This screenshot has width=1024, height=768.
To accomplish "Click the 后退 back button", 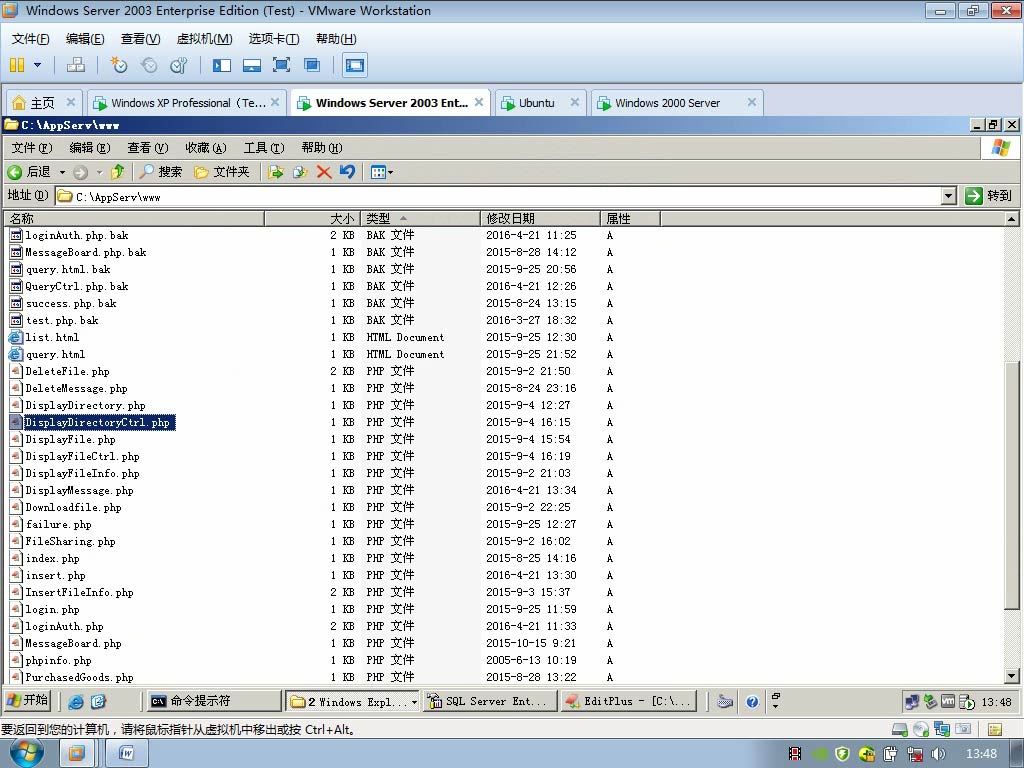I will coord(29,172).
